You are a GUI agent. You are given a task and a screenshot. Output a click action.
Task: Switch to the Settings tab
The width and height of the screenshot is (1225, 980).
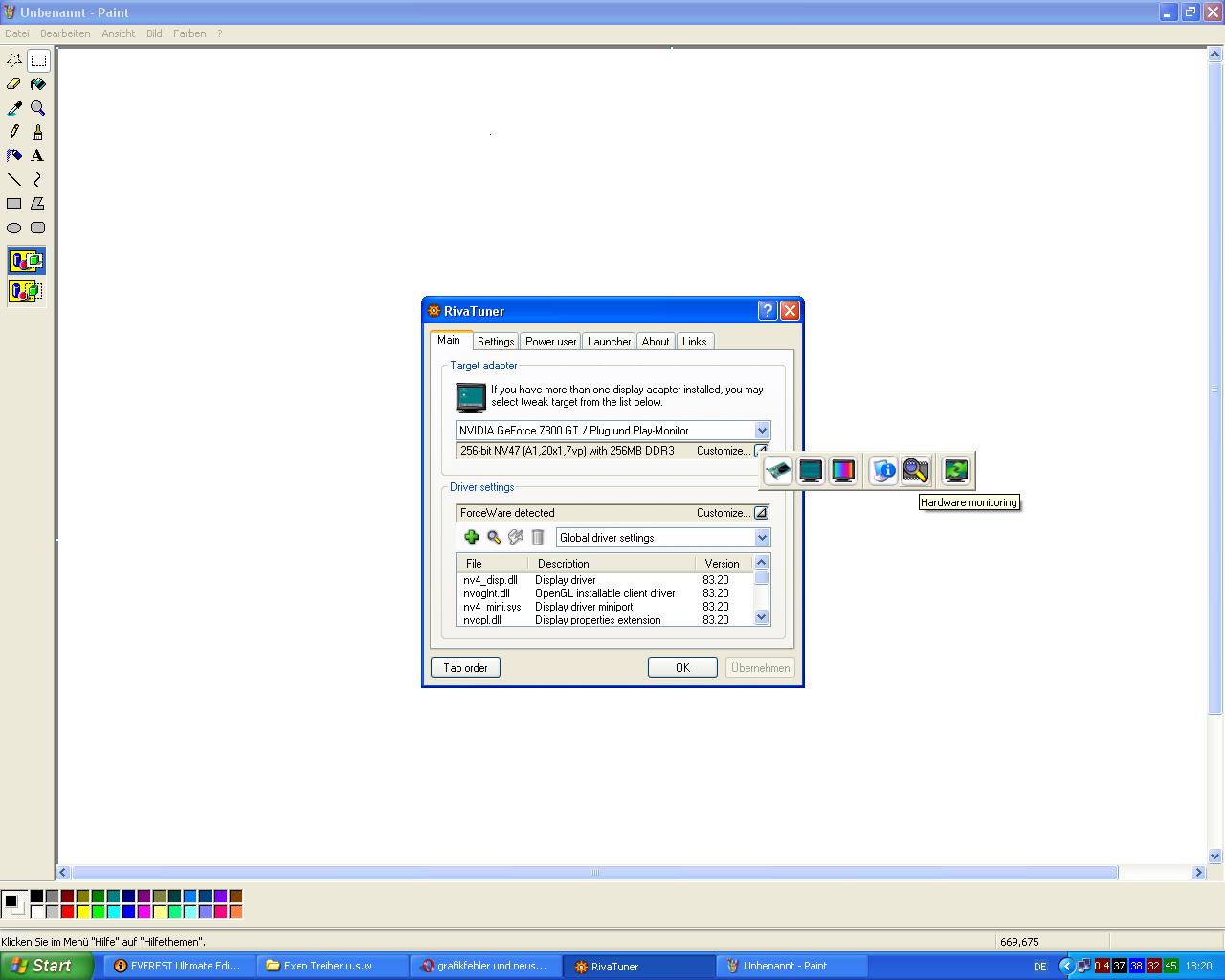496,342
